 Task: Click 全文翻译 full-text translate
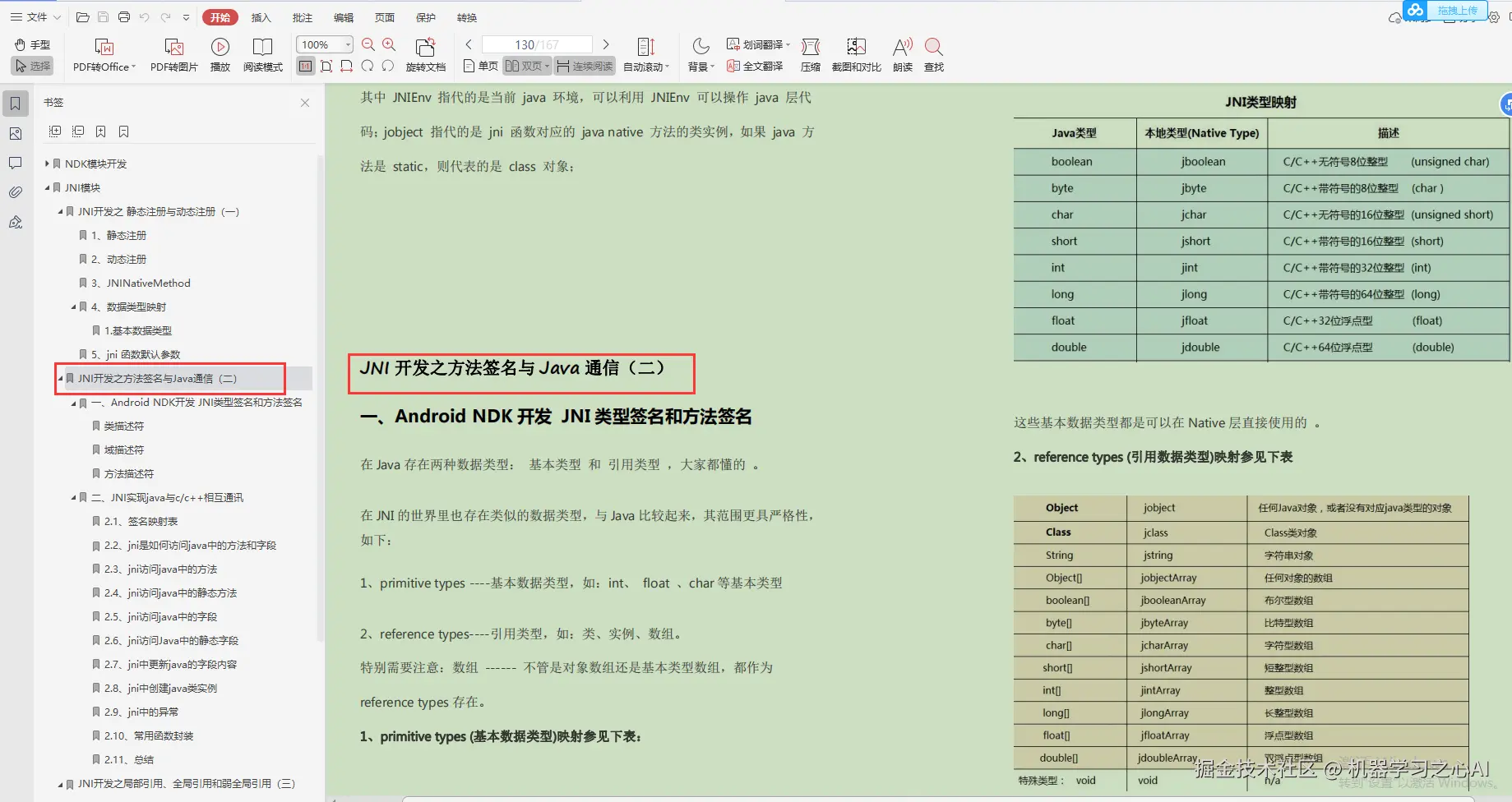755,66
